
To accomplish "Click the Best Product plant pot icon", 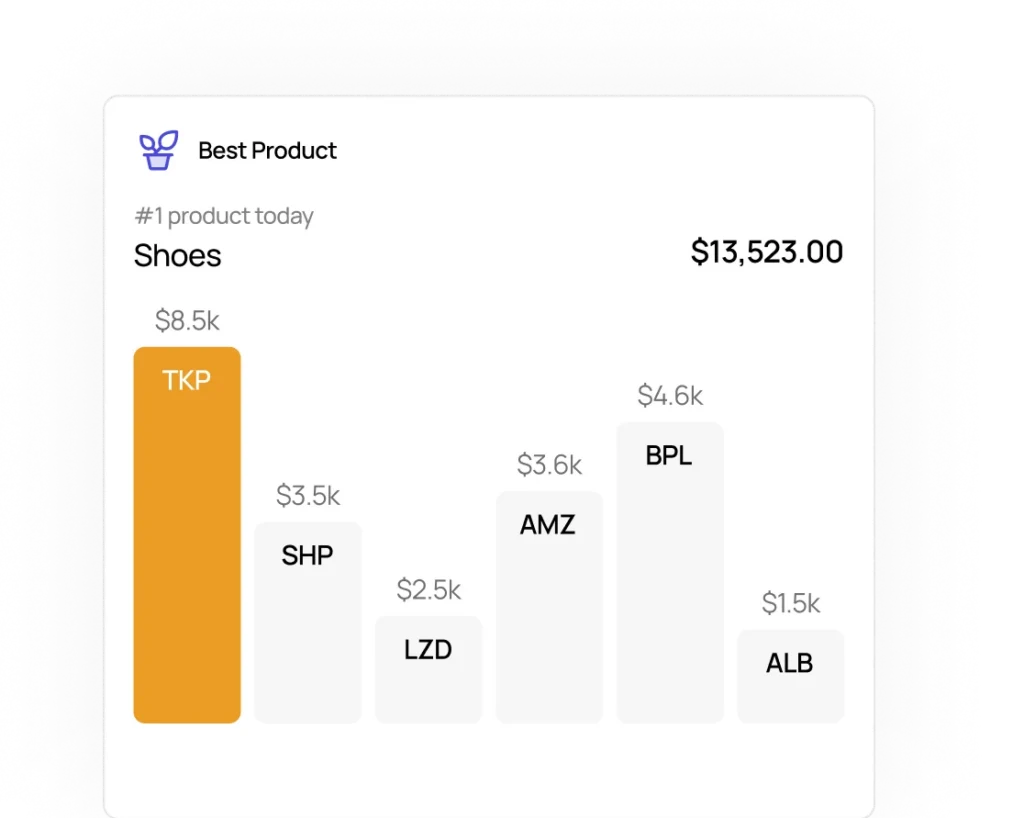I will coord(158,150).
